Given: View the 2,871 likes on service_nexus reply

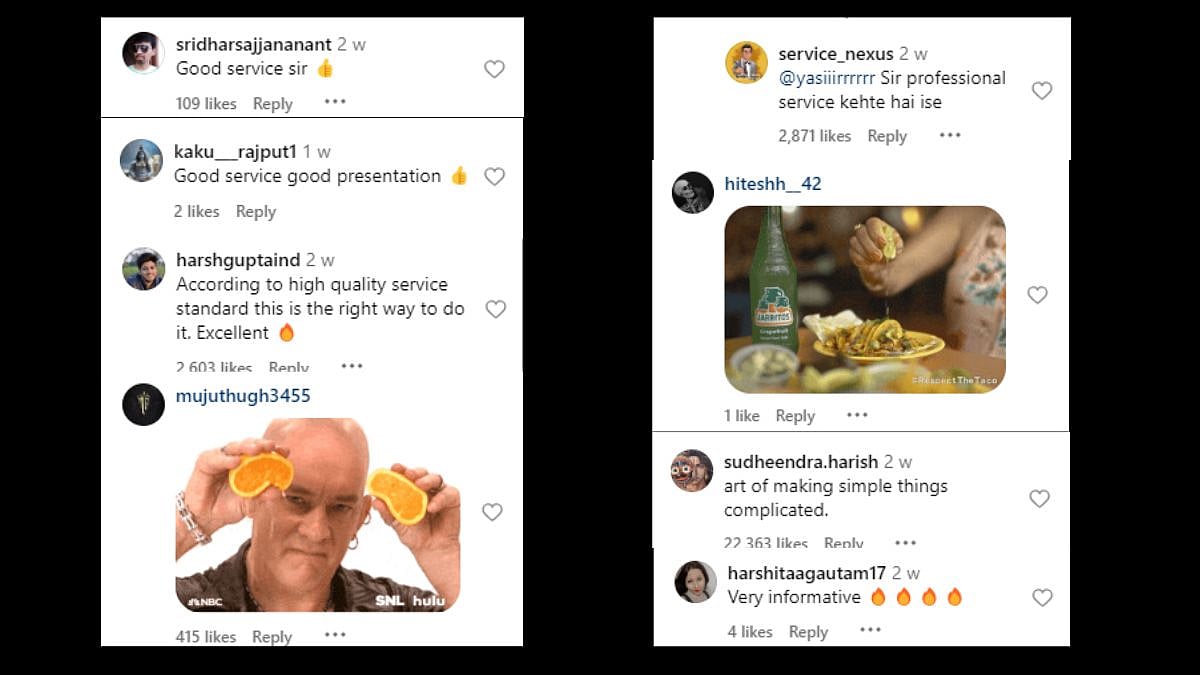Looking at the screenshot, I should click(814, 136).
